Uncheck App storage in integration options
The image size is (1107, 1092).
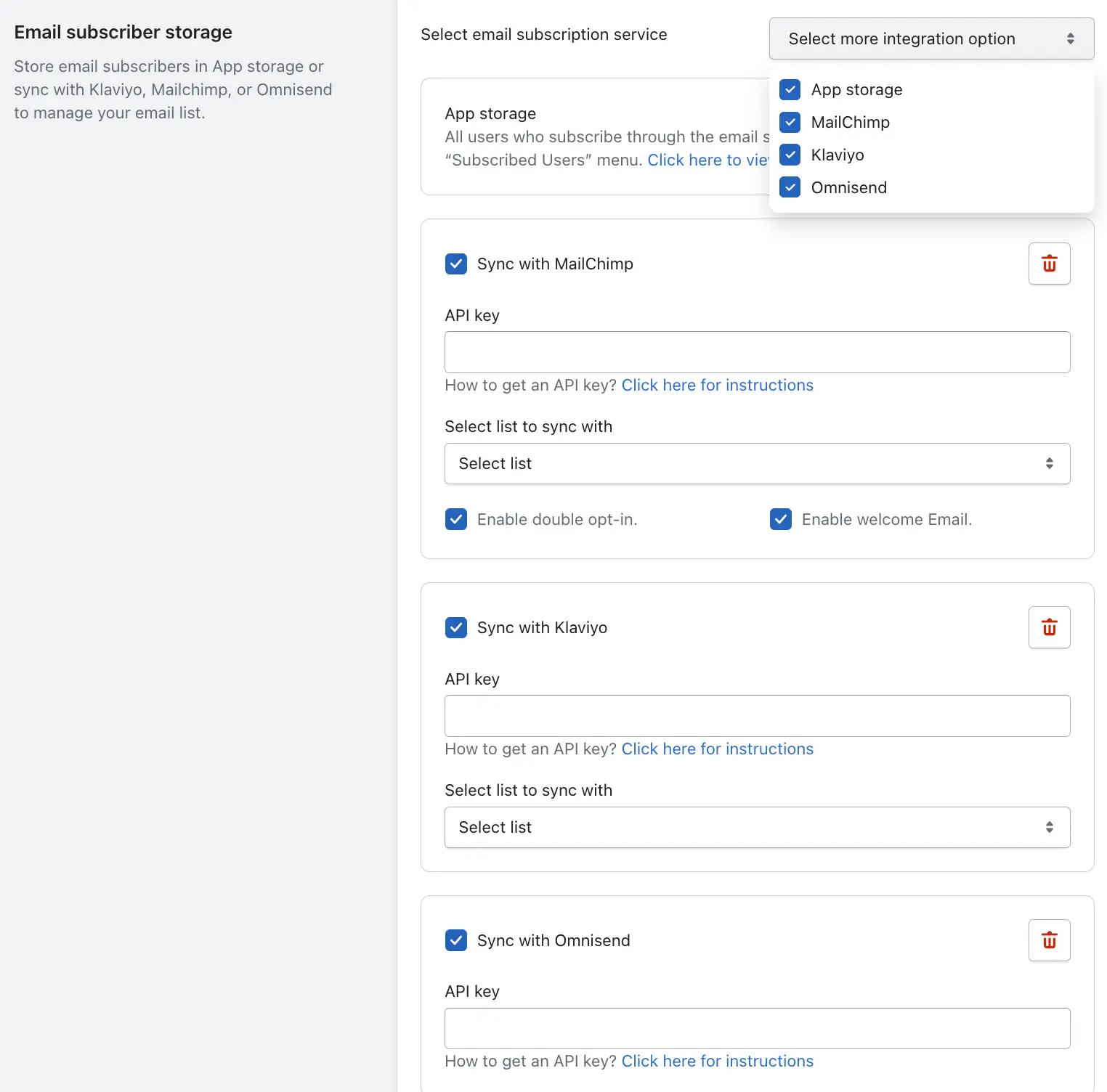click(x=790, y=89)
